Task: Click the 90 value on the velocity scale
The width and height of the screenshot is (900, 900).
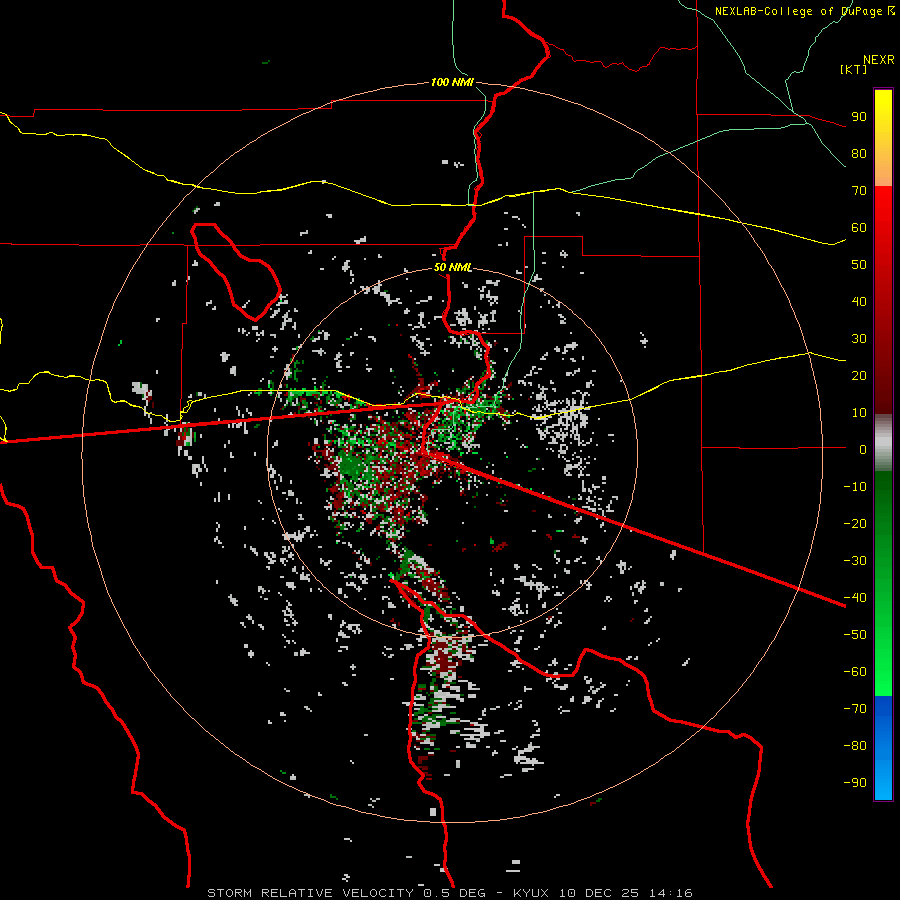Action: pos(859,117)
